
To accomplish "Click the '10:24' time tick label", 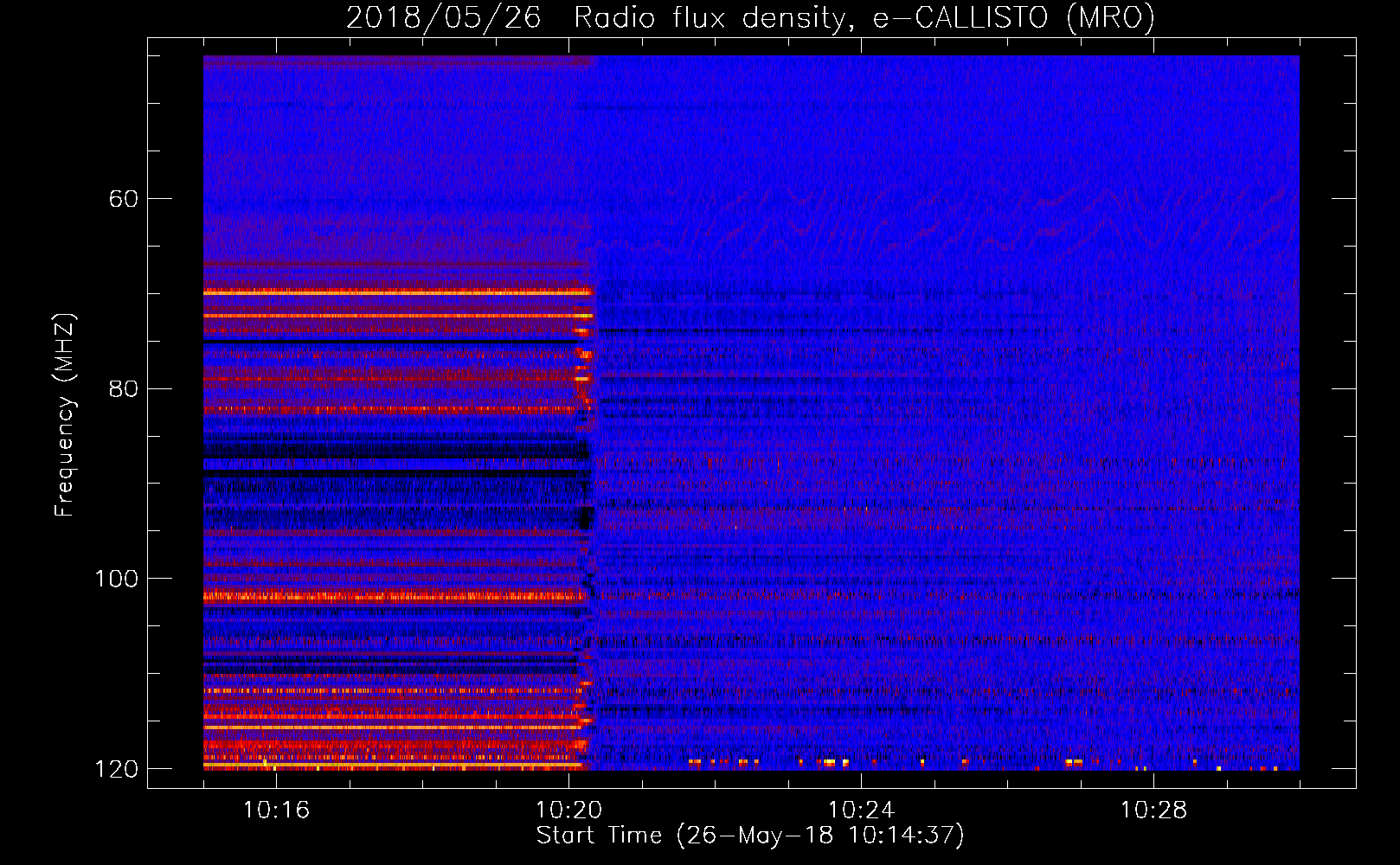I will [861, 811].
